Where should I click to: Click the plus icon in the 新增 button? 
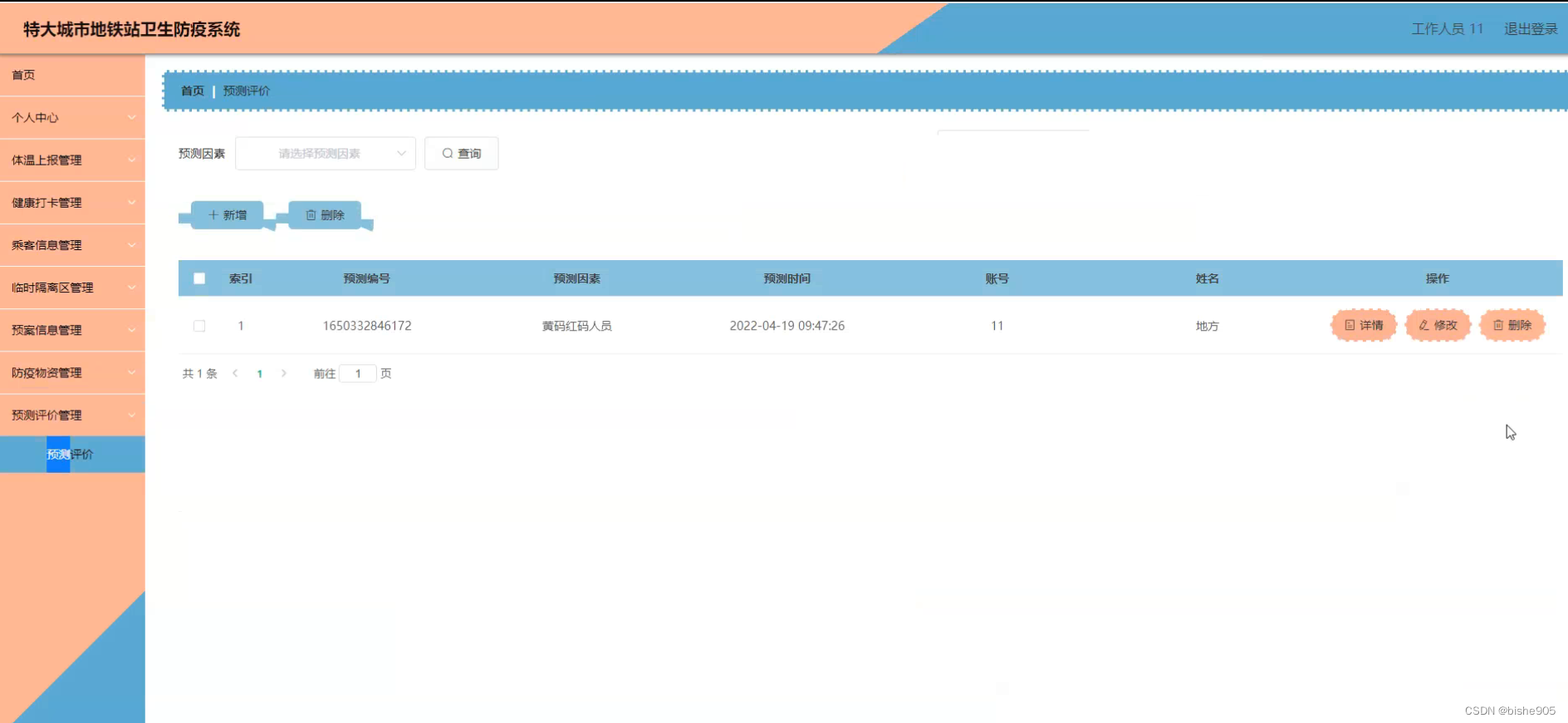[x=213, y=215]
